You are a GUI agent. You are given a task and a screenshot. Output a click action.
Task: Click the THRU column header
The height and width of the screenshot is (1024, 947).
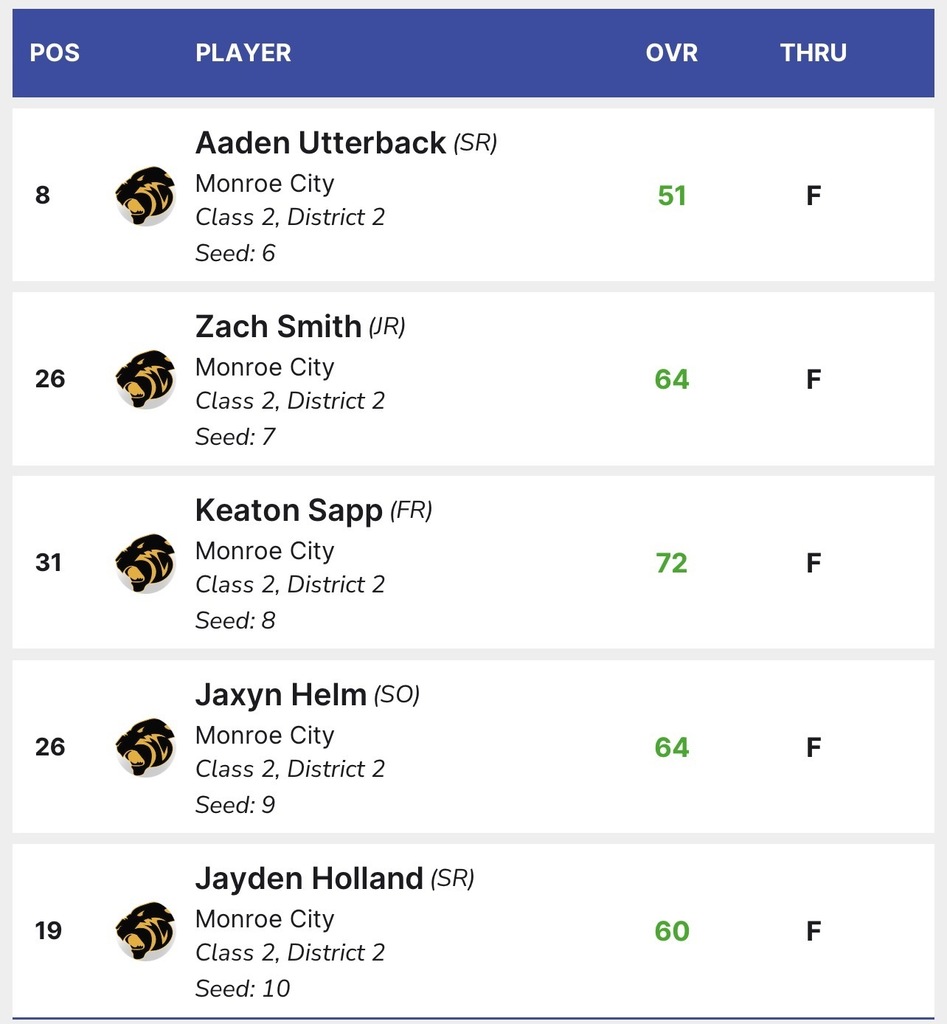pos(813,53)
